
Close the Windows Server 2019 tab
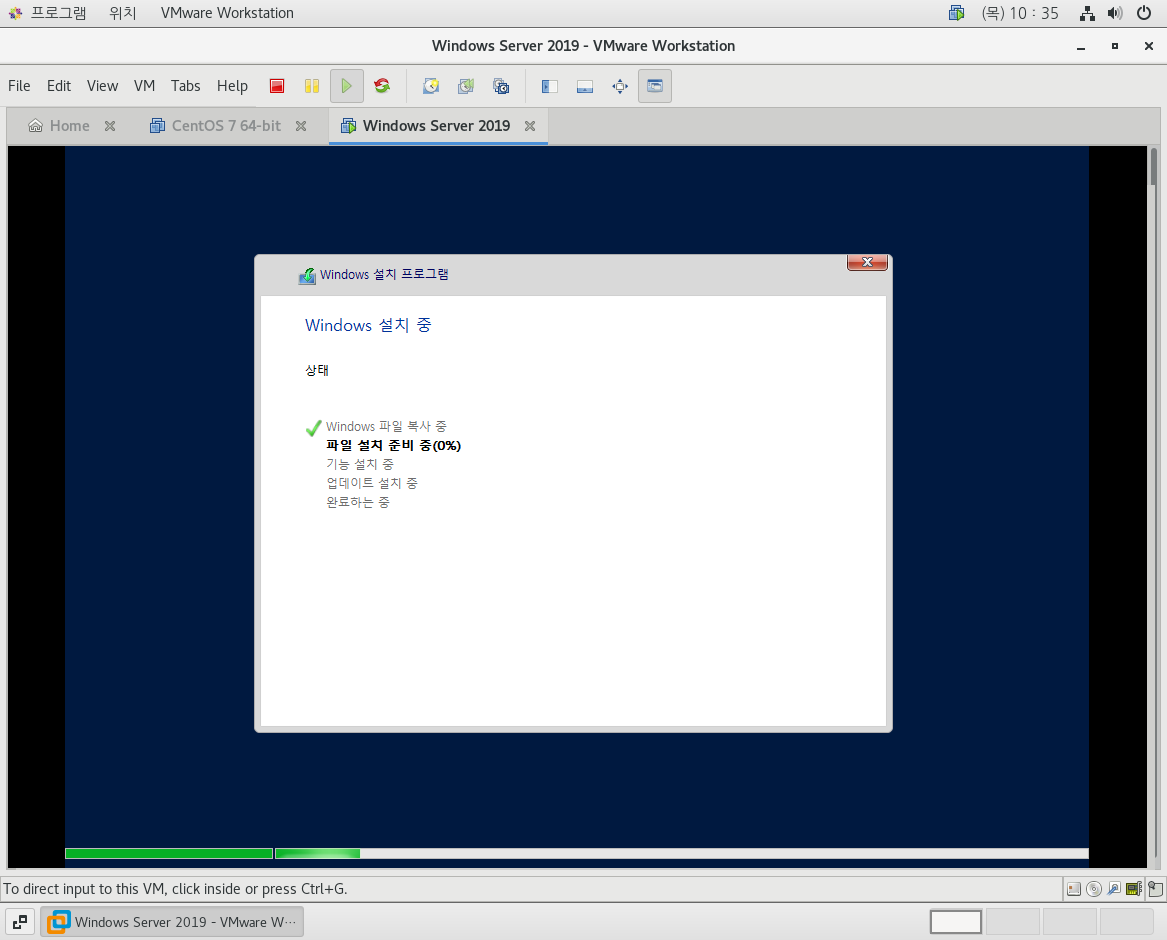(530, 126)
